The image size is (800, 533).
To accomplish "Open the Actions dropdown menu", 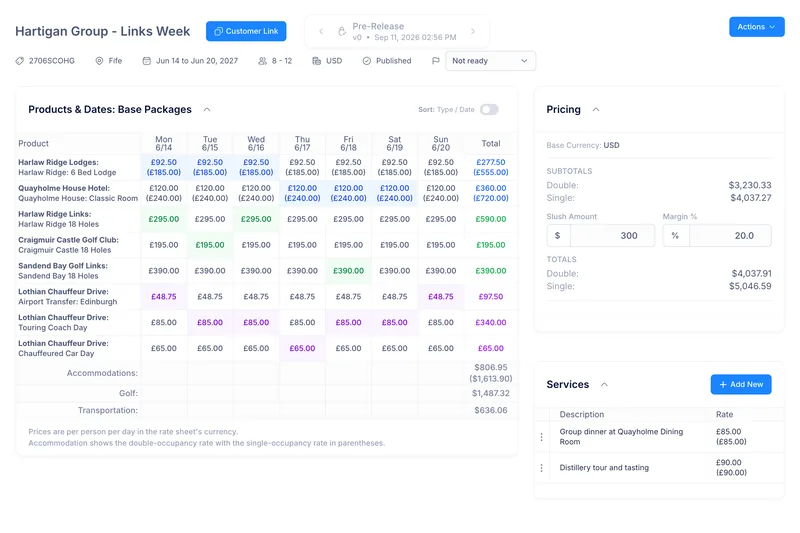I will pos(757,27).
